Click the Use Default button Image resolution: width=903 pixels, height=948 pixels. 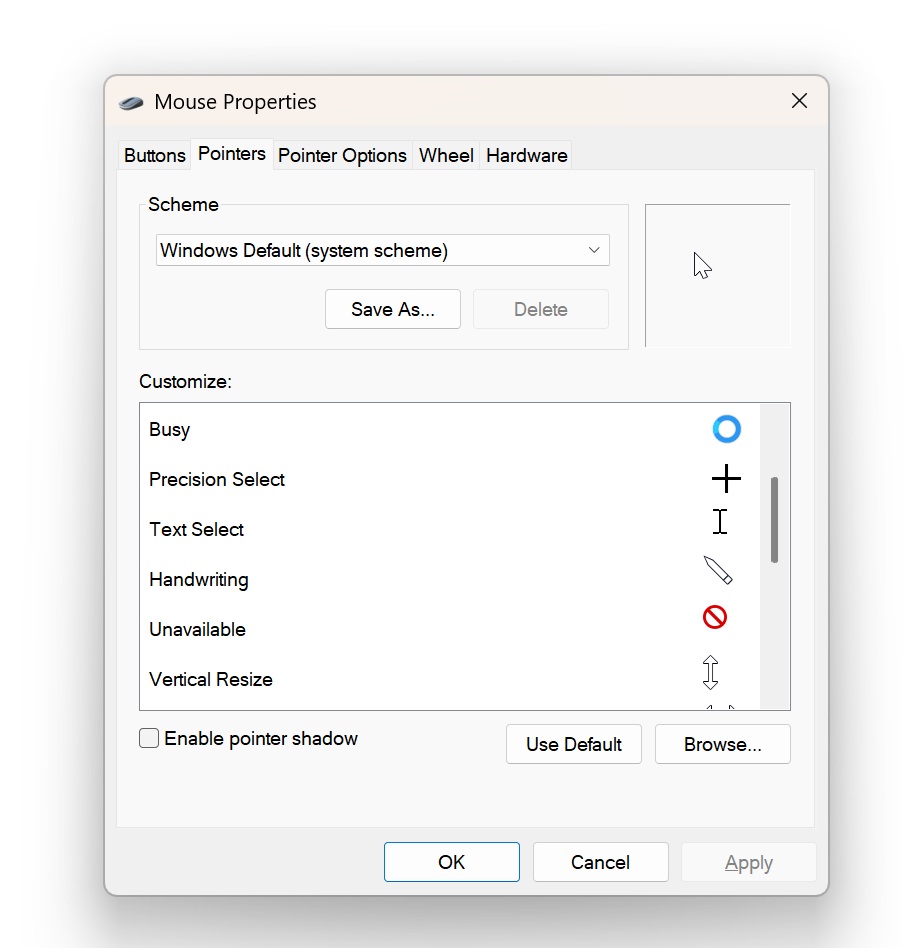574,744
